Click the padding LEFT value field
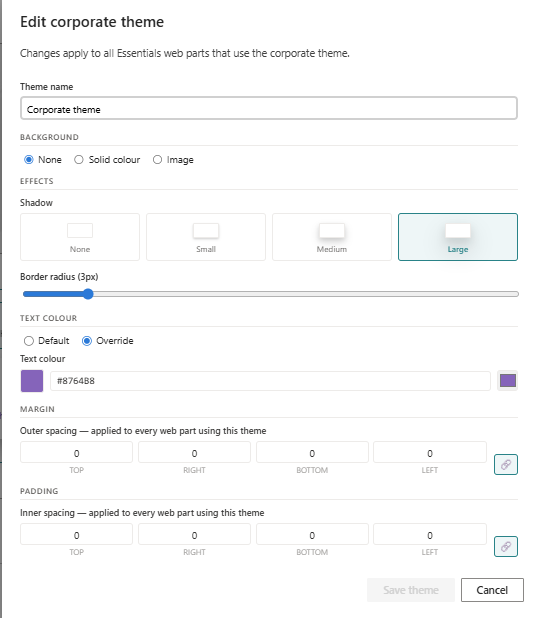 [430, 534]
